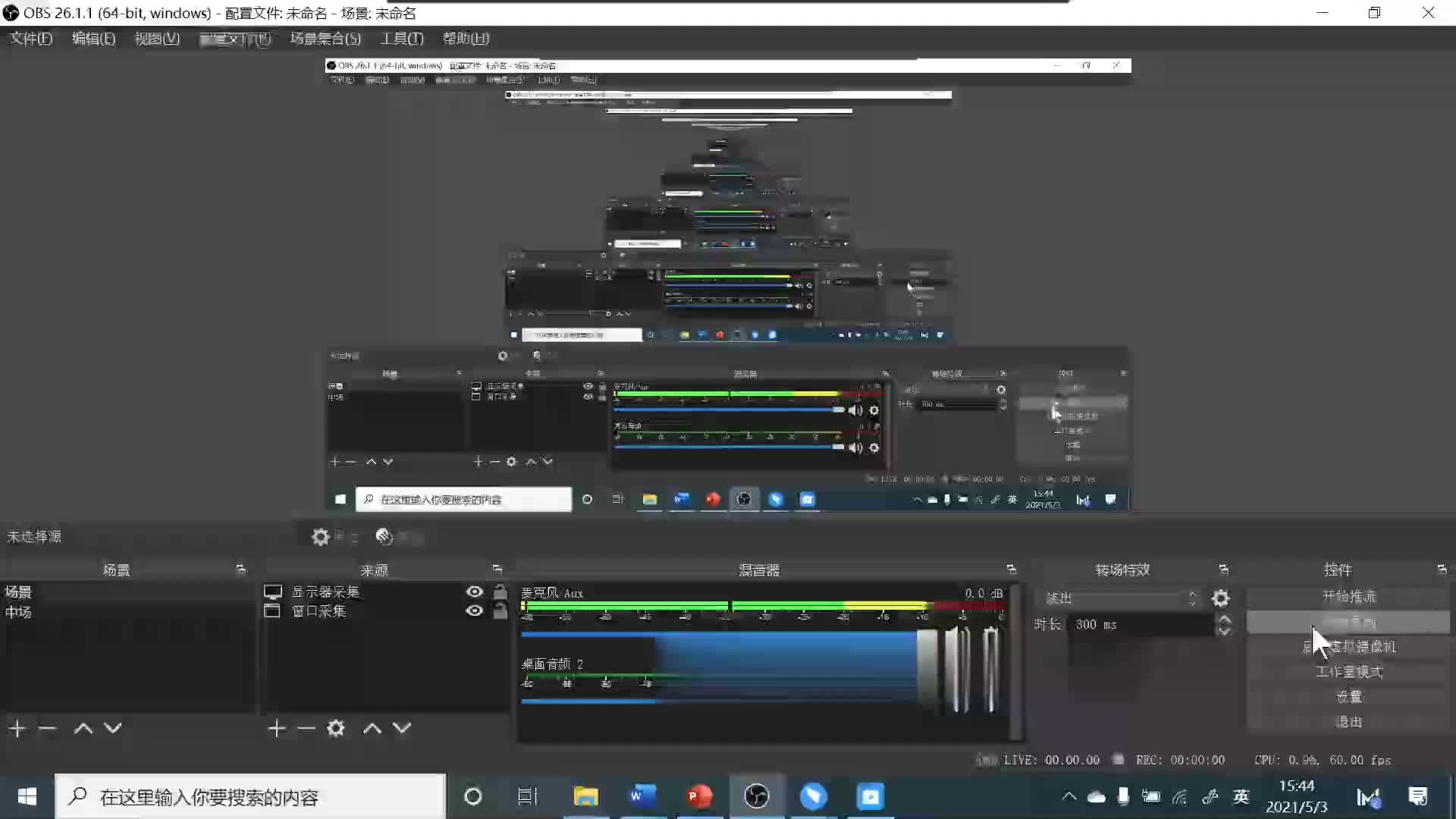Expand the 场景集合 menu
Image resolution: width=1456 pixels, height=819 pixels.
click(x=325, y=38)
